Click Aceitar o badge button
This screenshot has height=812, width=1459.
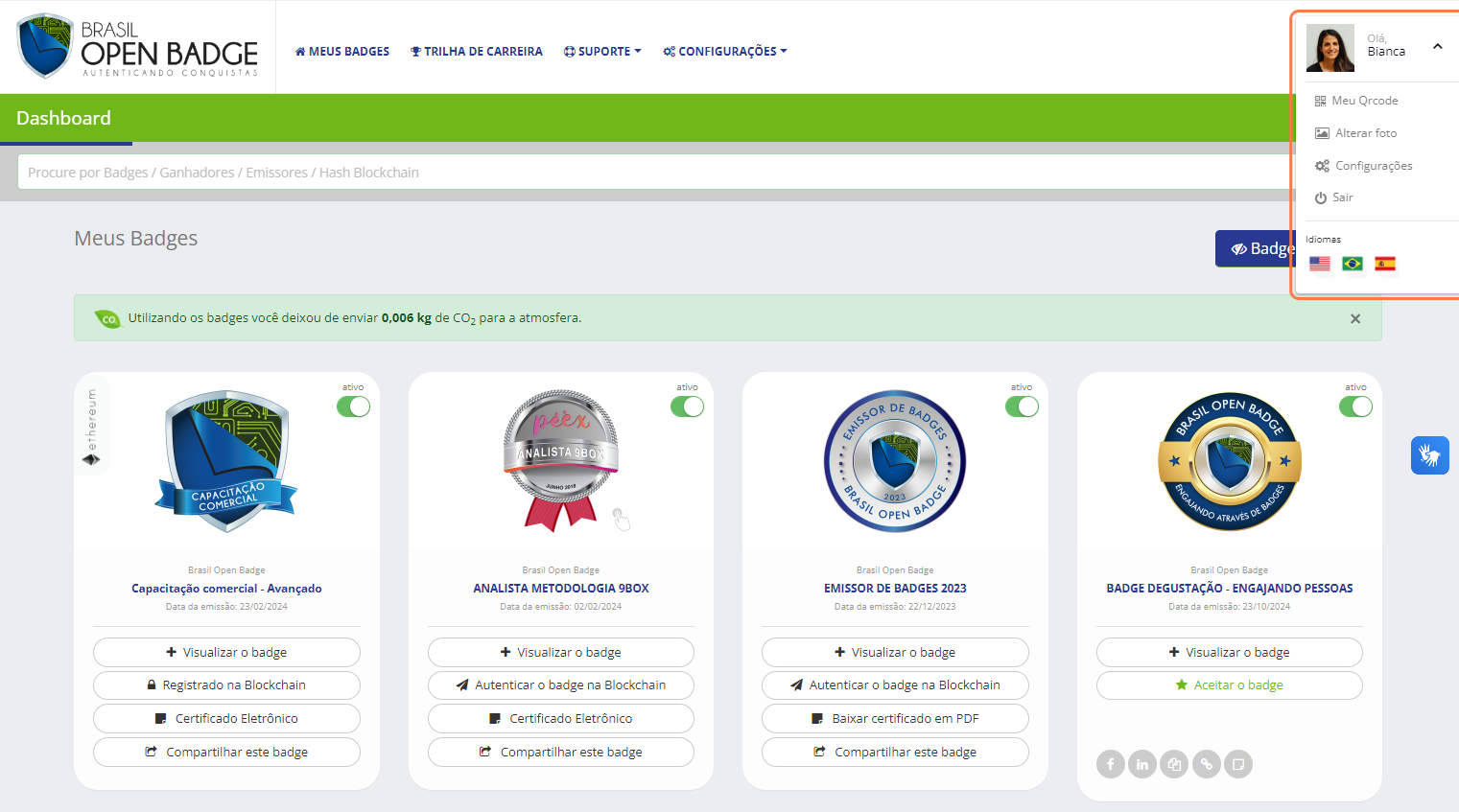click(1229, 685)
